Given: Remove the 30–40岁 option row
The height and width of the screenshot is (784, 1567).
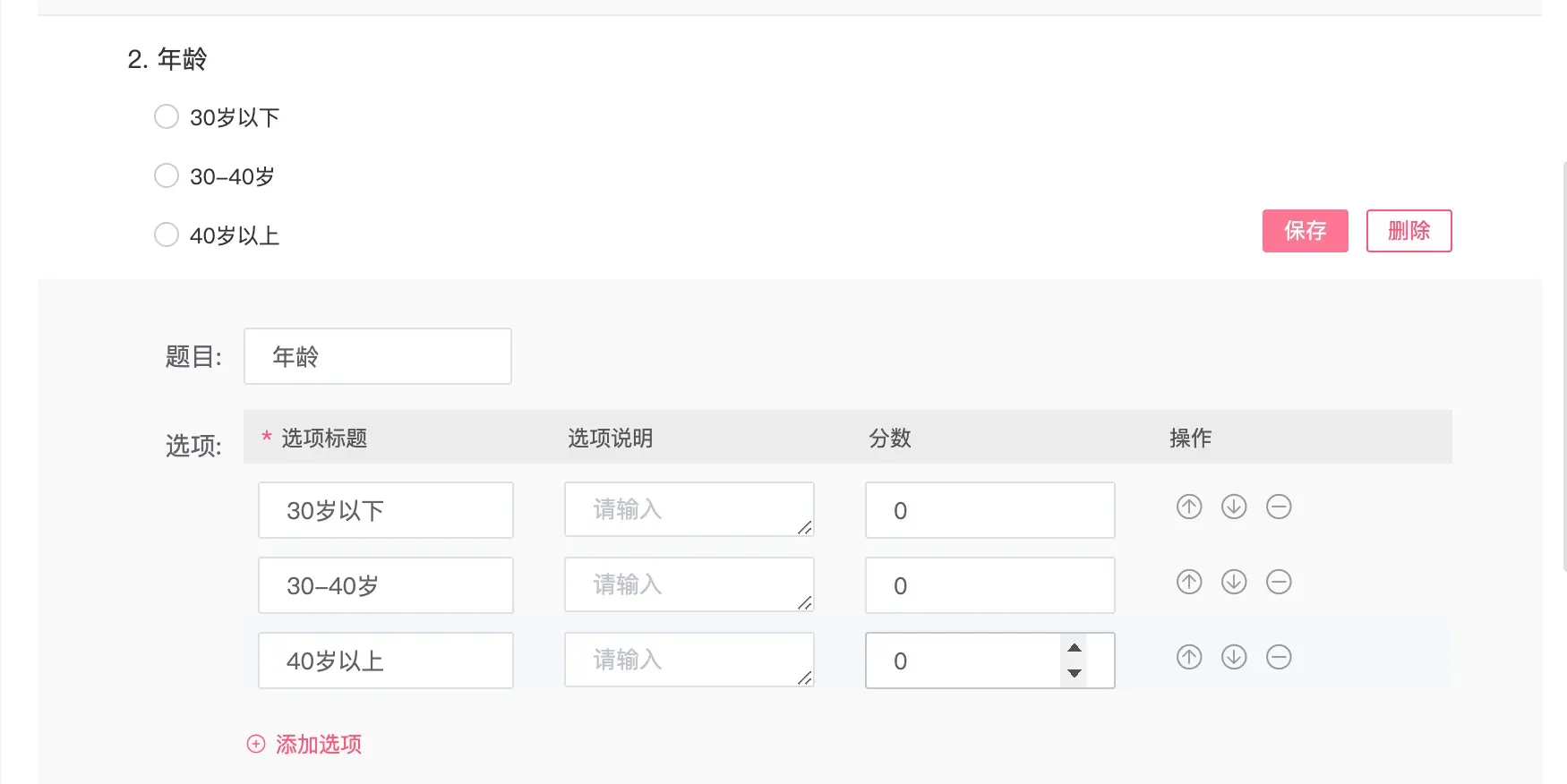Looking at the screenshot, I should 1279,583.
